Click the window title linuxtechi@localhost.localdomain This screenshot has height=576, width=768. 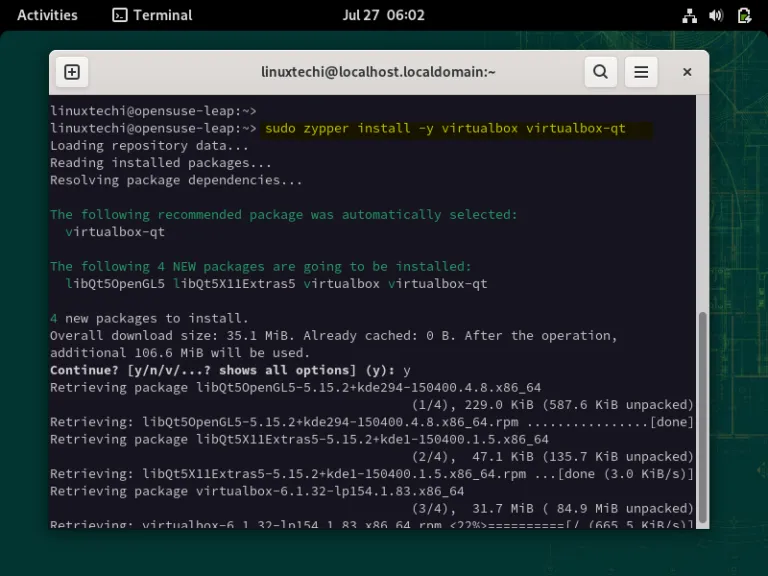point(378,72)
